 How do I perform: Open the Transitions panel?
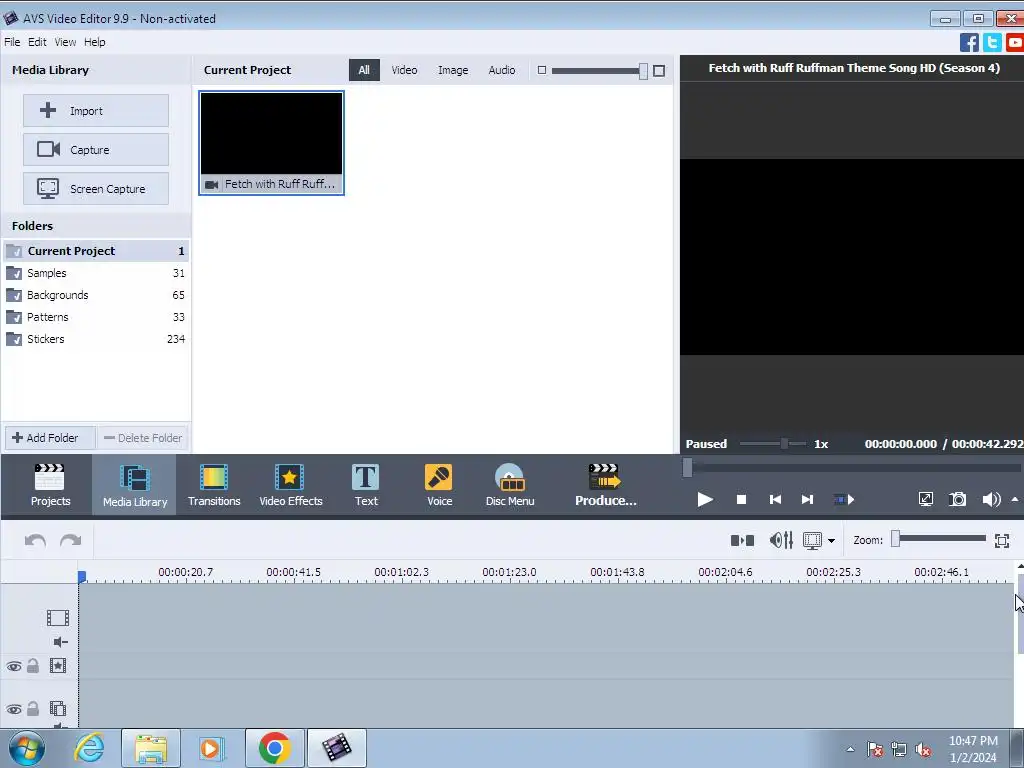(214, 485)
